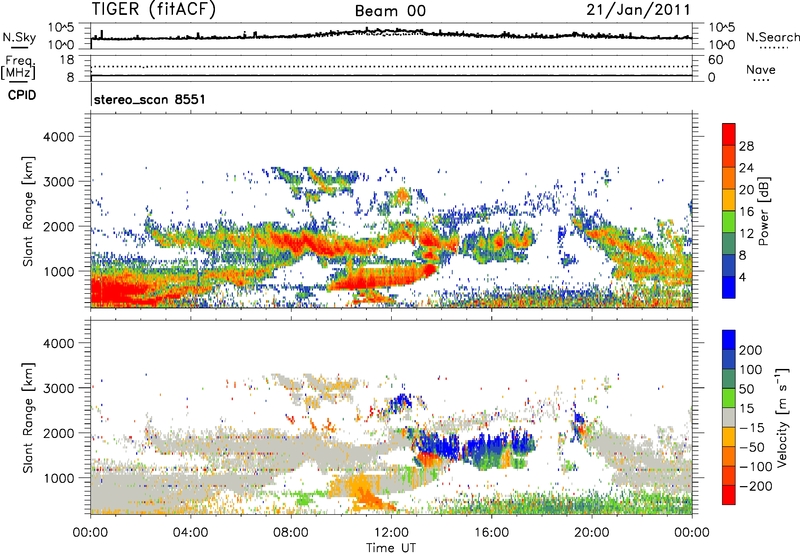
Task: Pick the red segment of the Velocity color bar
Action: click(729, 495)
